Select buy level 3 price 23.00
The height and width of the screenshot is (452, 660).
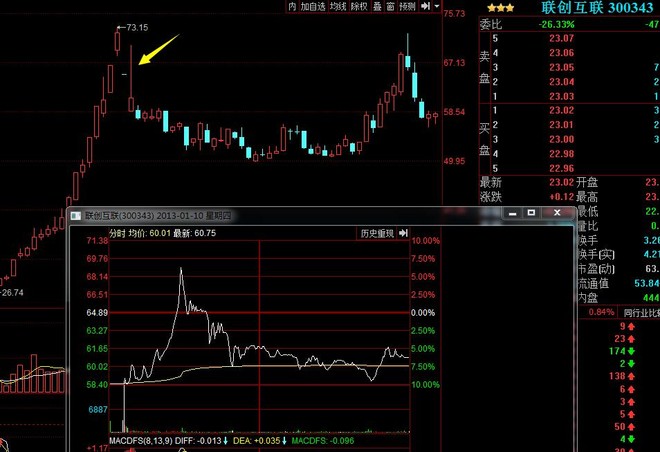point(562,139)
